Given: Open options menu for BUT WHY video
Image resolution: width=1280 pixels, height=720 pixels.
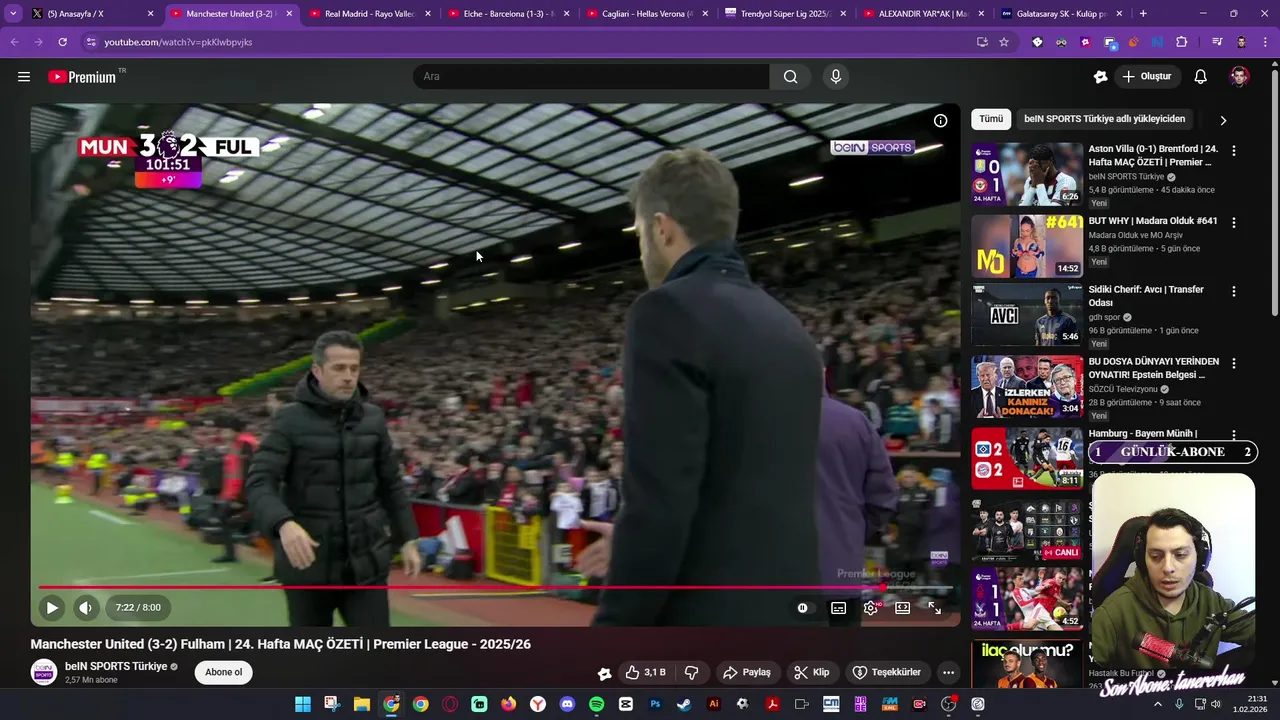Looking at the screenshot, I should [1233, 223].
